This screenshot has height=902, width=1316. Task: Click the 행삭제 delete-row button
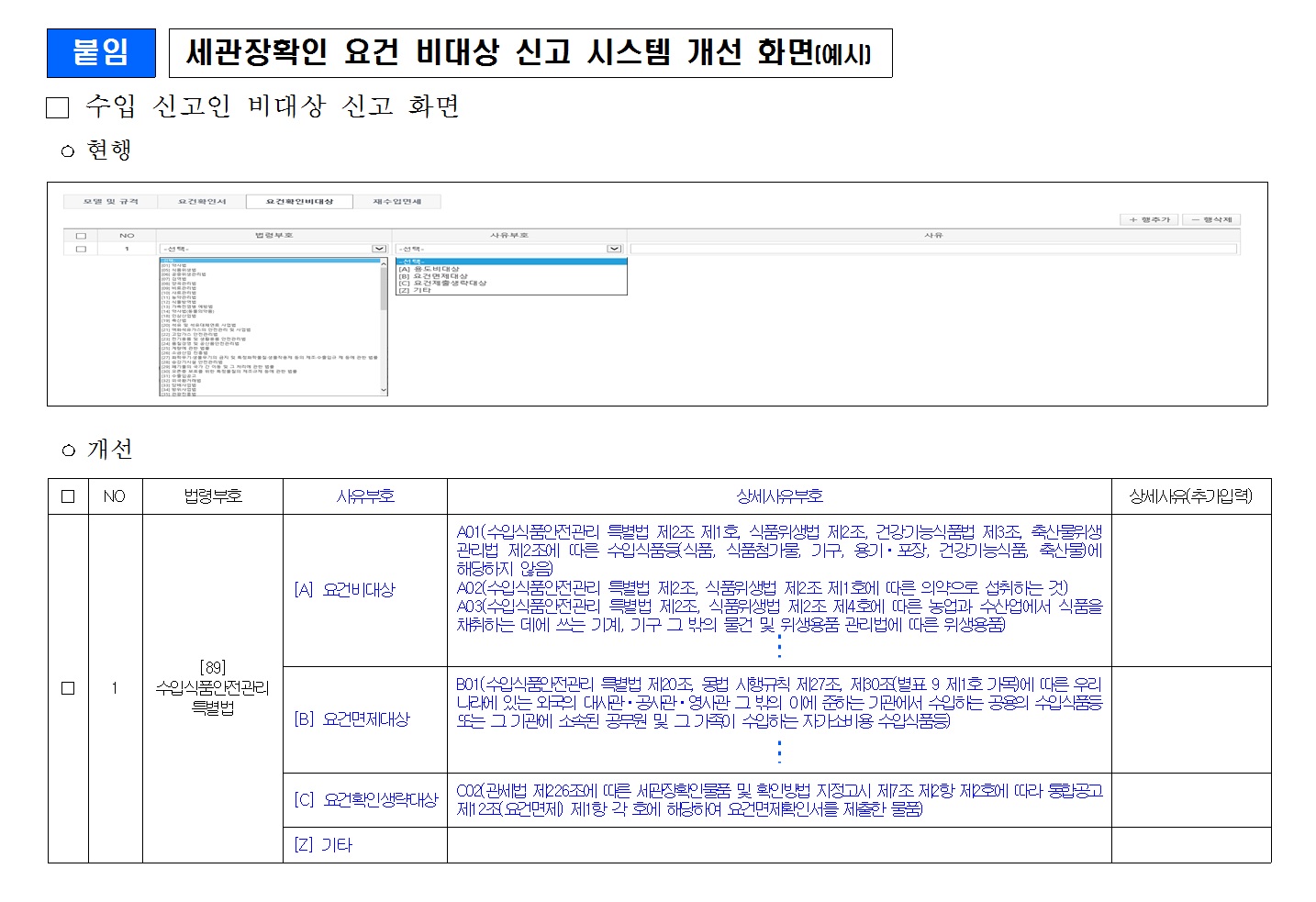point(1211,219)
